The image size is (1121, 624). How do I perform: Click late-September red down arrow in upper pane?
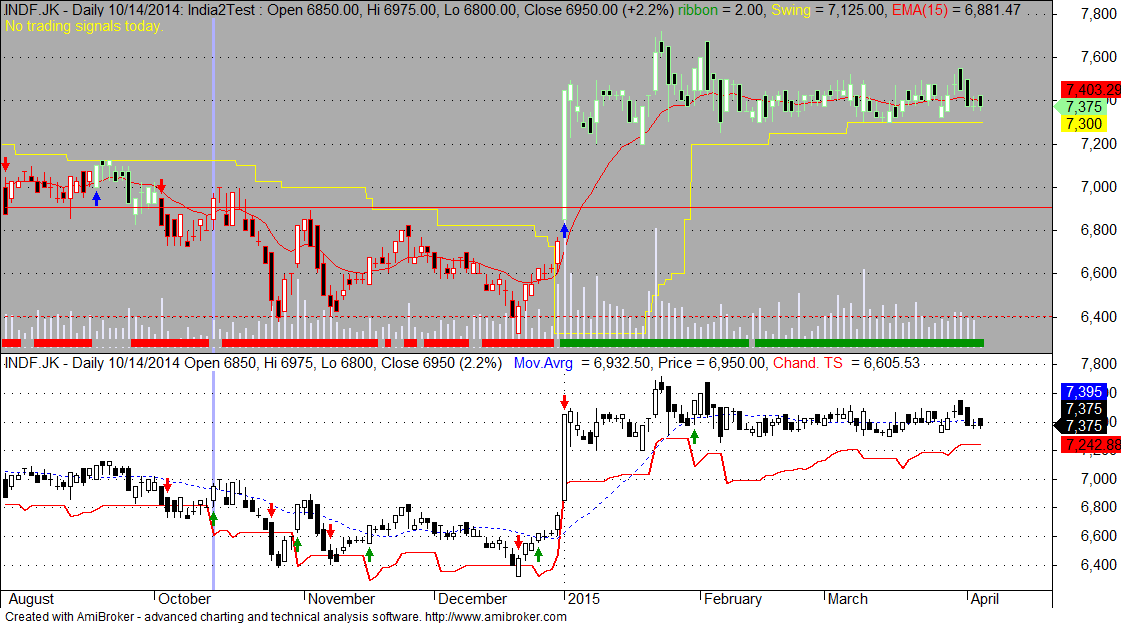click(162, 186)
